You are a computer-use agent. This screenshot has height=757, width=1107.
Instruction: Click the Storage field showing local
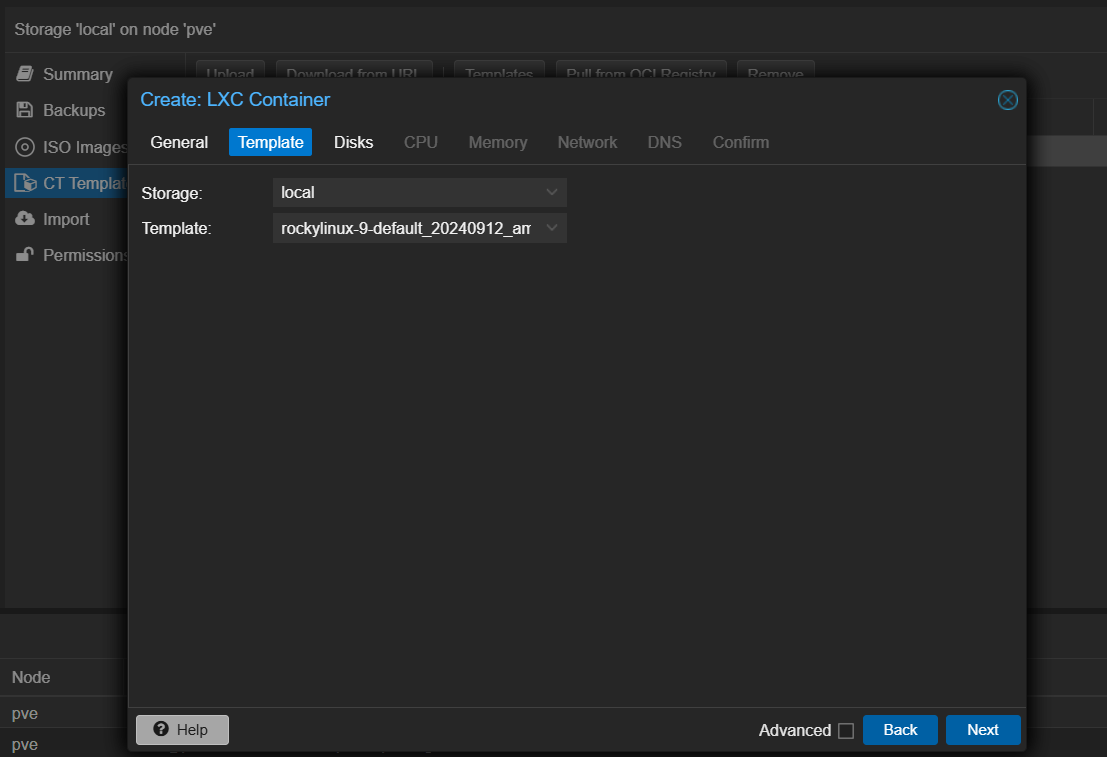[x=419, y=192]
